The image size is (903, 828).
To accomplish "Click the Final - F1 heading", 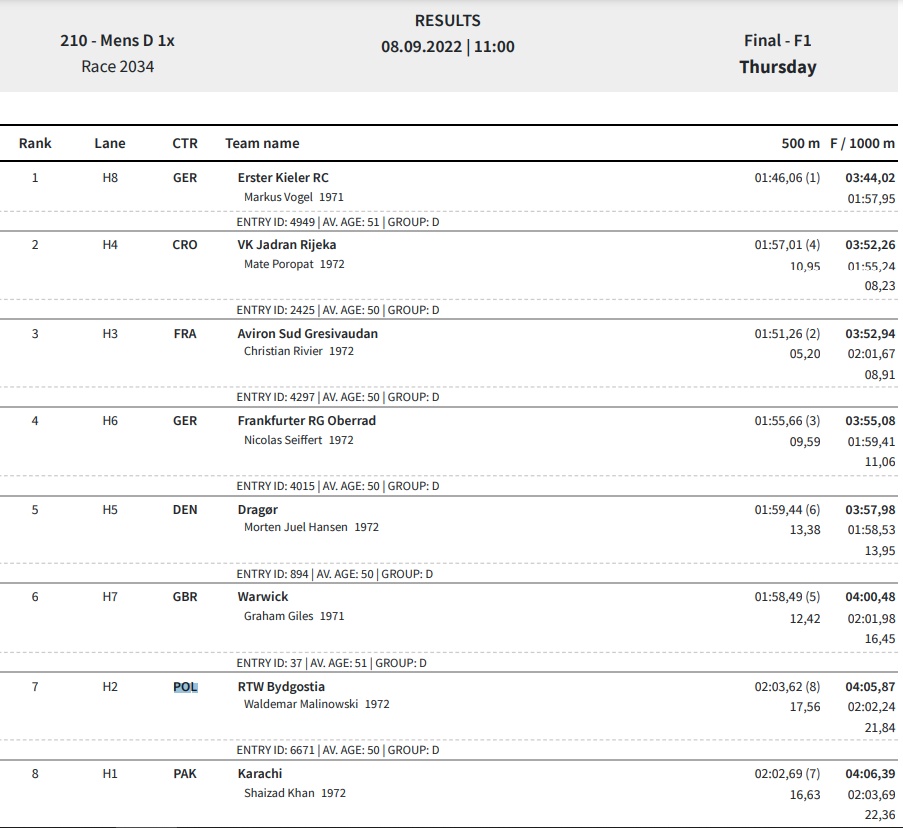I will coord(777,41).
